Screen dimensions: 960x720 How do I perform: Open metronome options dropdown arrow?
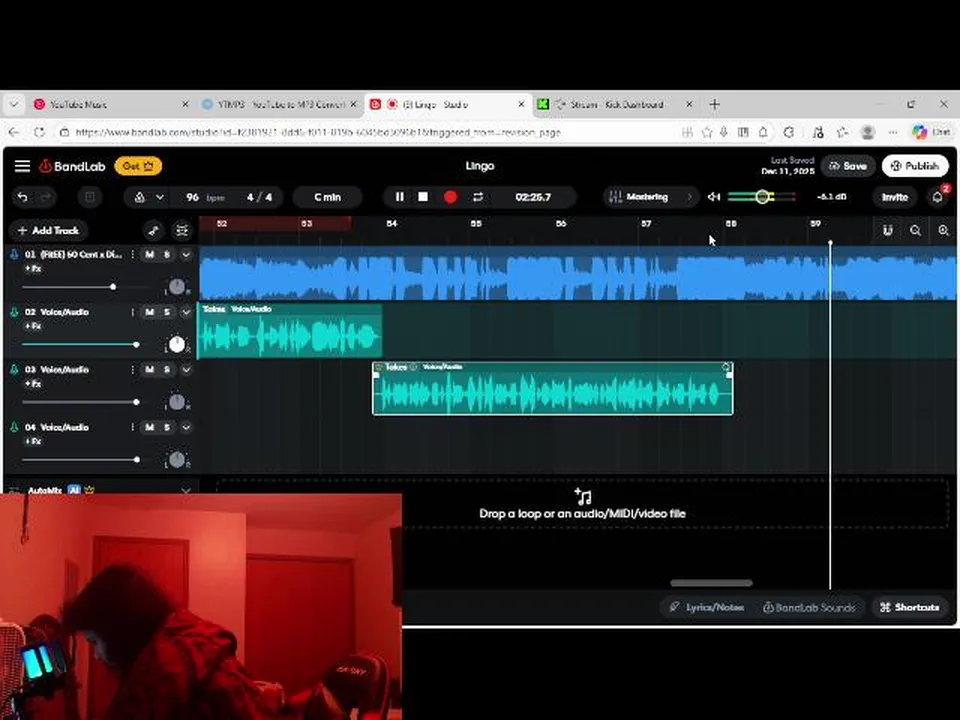pos(160,197)
